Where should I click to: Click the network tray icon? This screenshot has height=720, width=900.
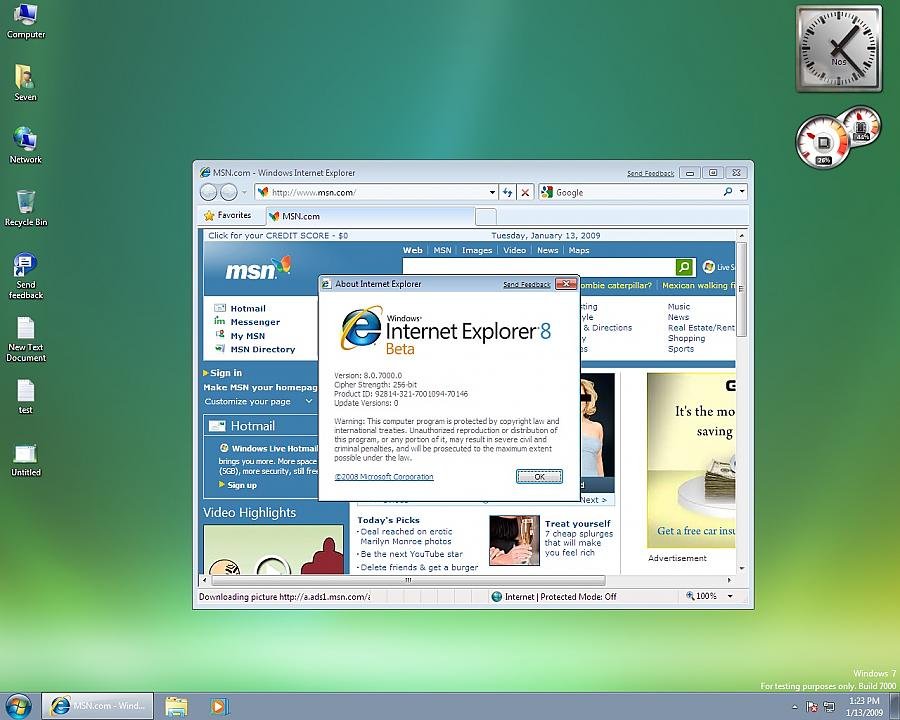click(x=829, y=707)
